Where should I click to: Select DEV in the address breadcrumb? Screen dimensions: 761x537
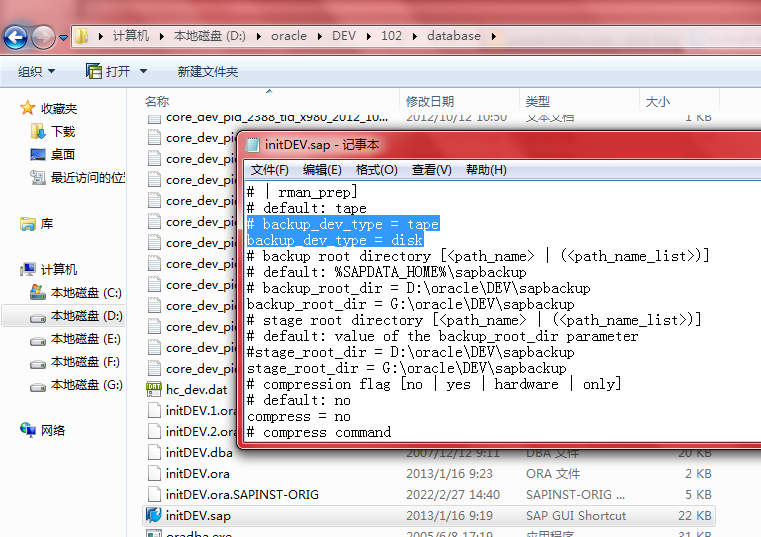344,36
